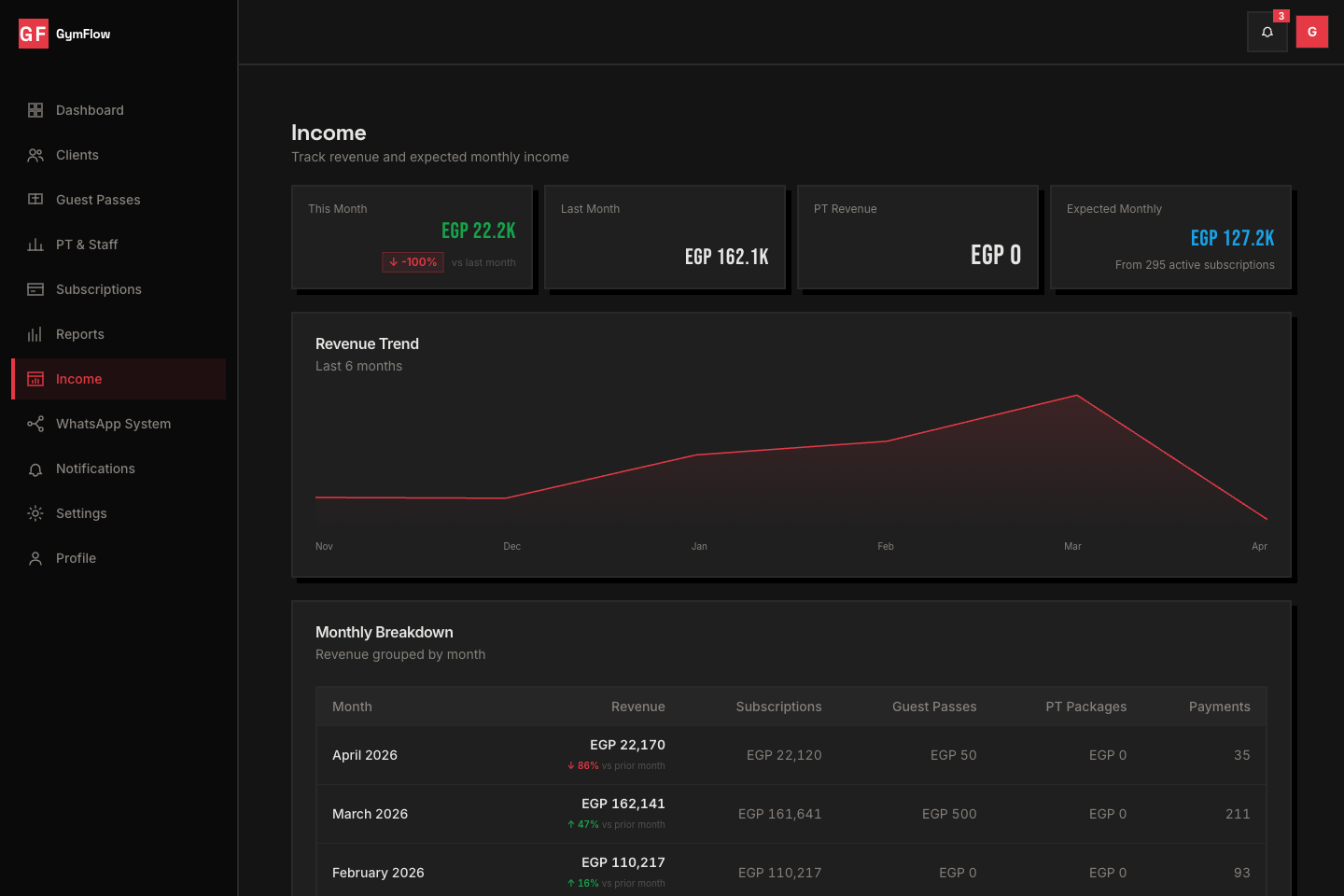The height and width of the screenshot is (896, 1344).
Task: Click the Expected Monthly income card
Action: click(x=1170, y=237)
